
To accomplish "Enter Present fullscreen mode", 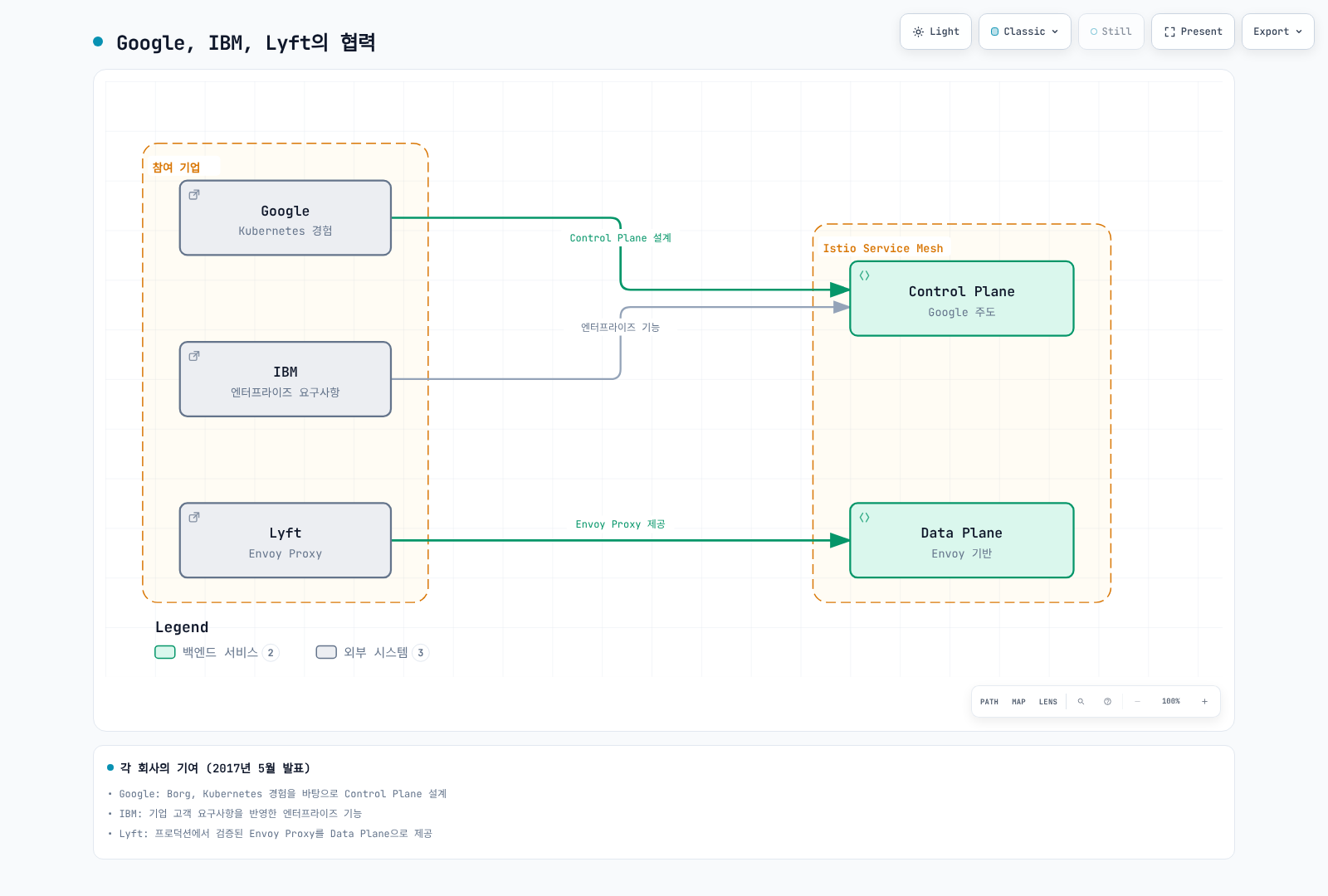I will point(1193,32).
